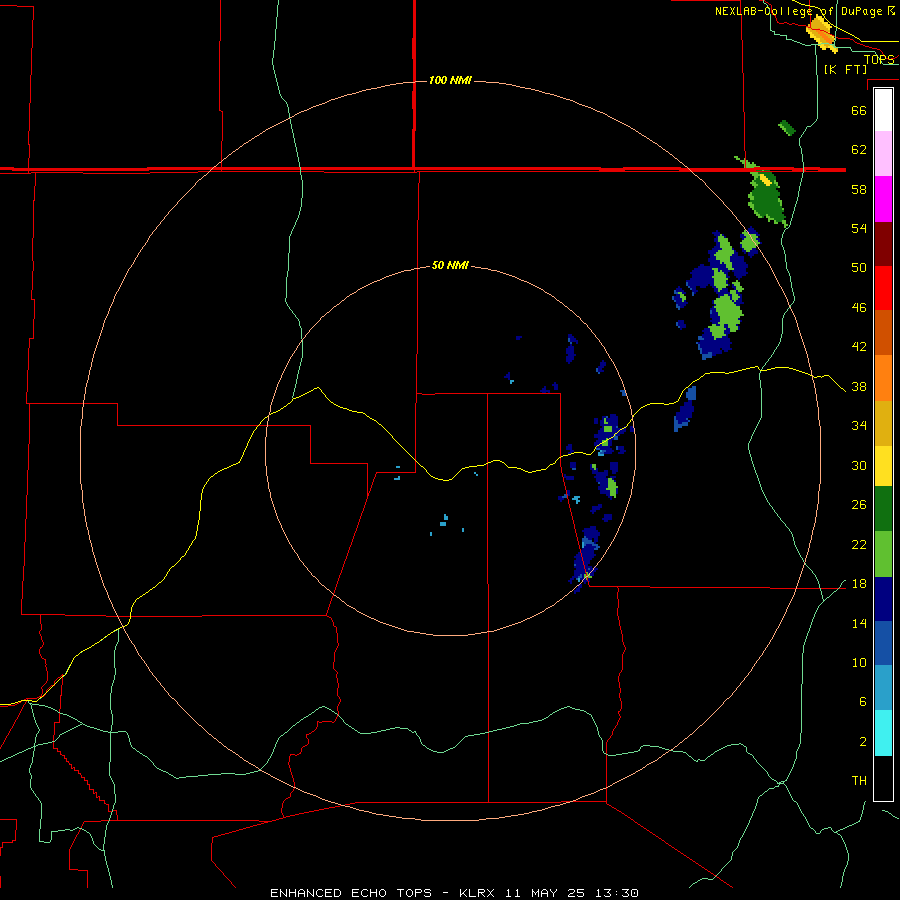The image size is (900, 900).
Task: Click the "26" scale value
Action: (x=859, y=505)
